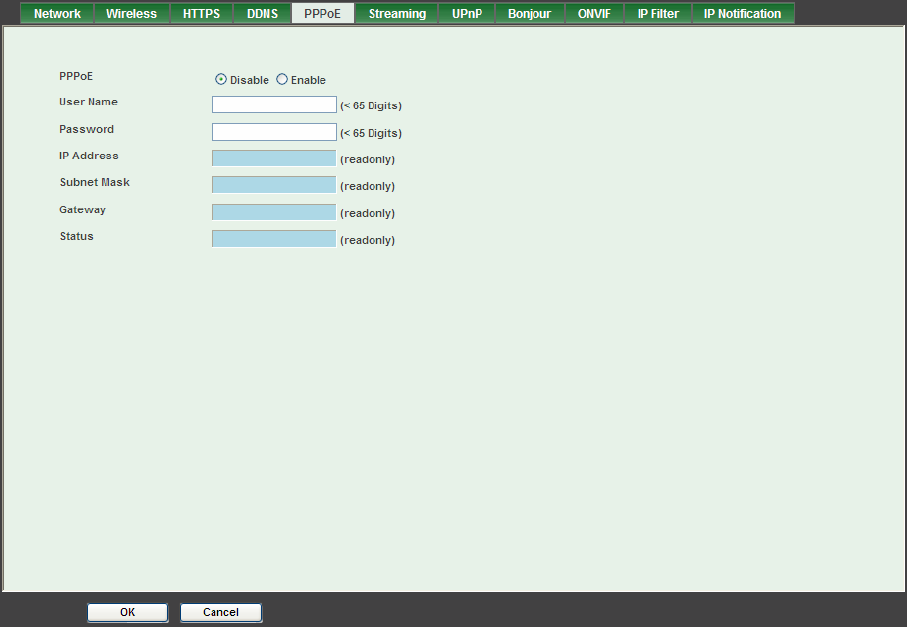Switch to the UPnP tab
The image size is (907, 627).
(467, 13)
